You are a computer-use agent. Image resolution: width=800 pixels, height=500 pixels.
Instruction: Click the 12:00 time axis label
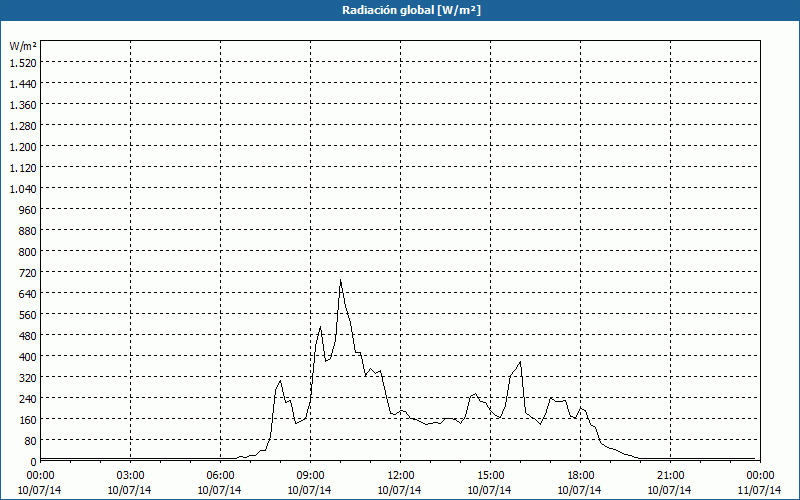pos(400,476)
